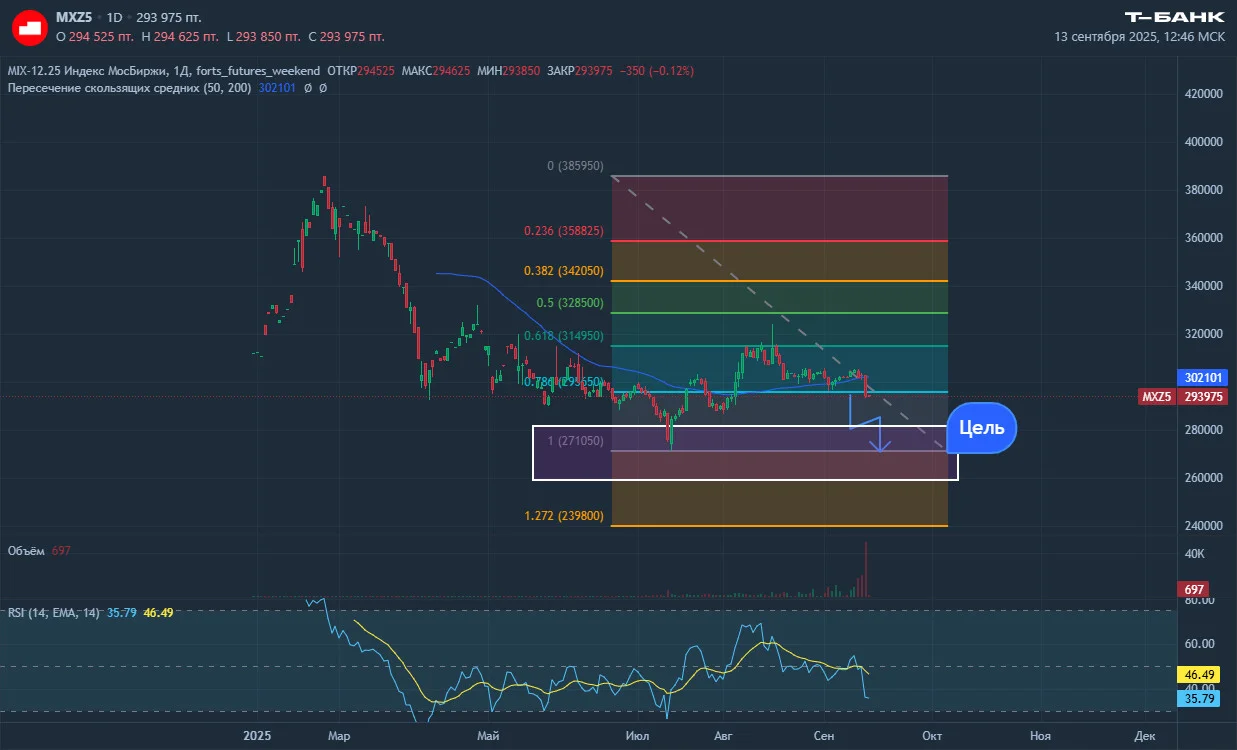Click the blue 35.79 tag on the RSI axis

pos(1199,699)
